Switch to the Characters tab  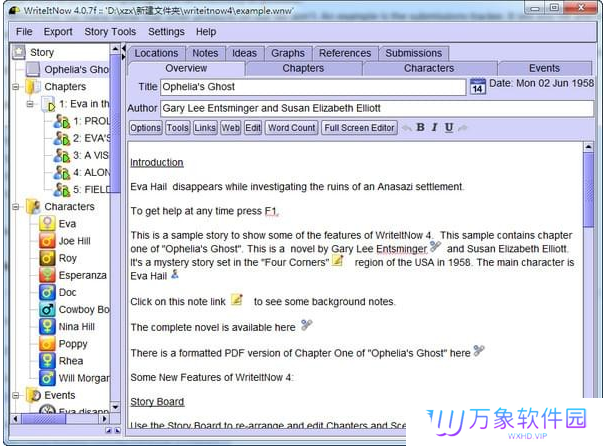[x=429, y=68]
